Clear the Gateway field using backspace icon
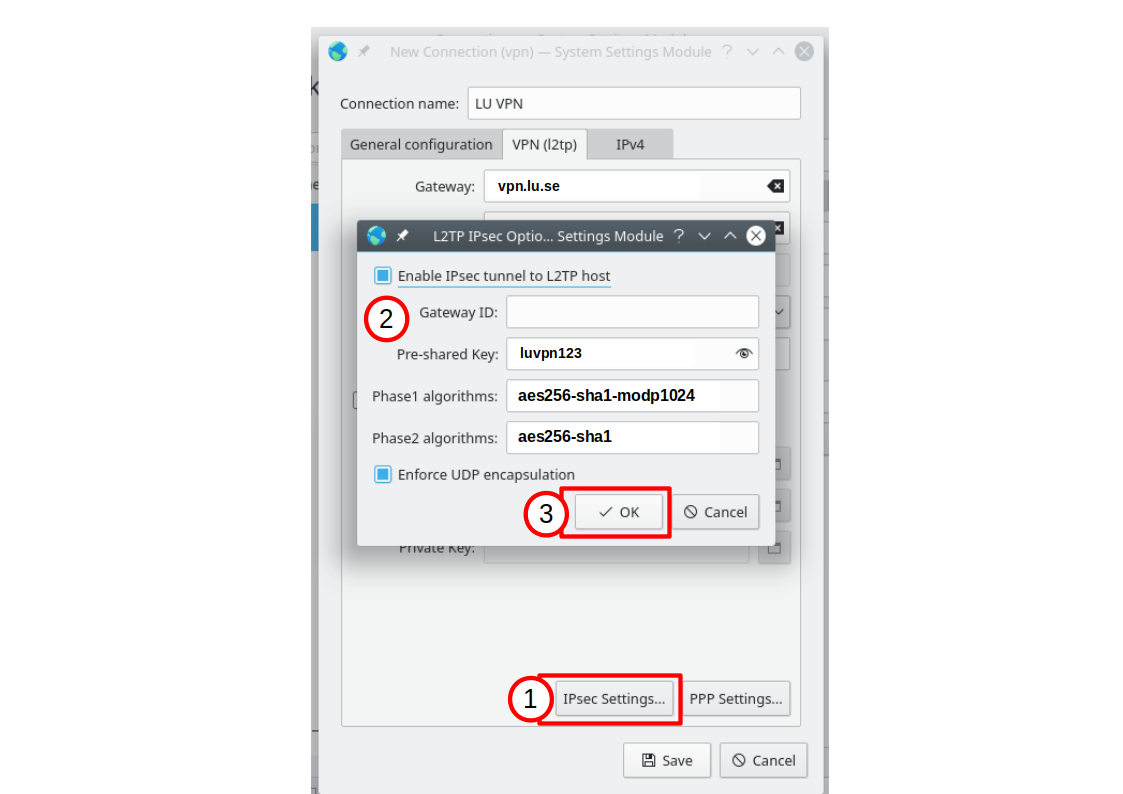This screenshot has width=1123, height=794. pyautogui.click(x=775, y=186)
